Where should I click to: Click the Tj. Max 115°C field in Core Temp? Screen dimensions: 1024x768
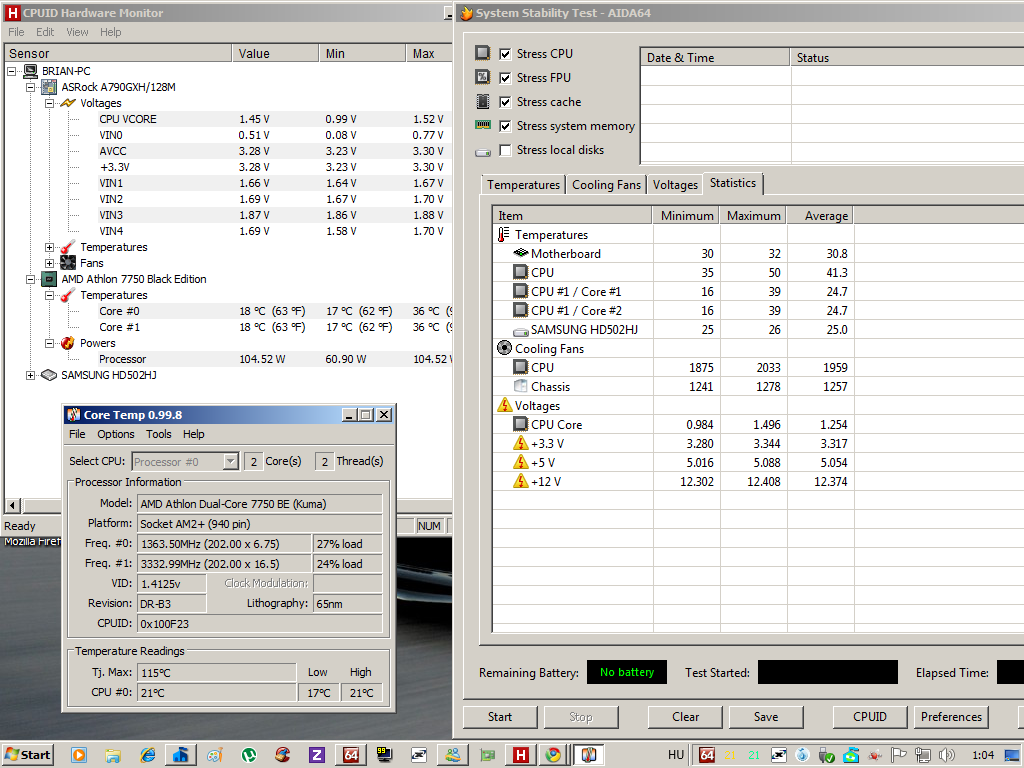pos(216,673)
